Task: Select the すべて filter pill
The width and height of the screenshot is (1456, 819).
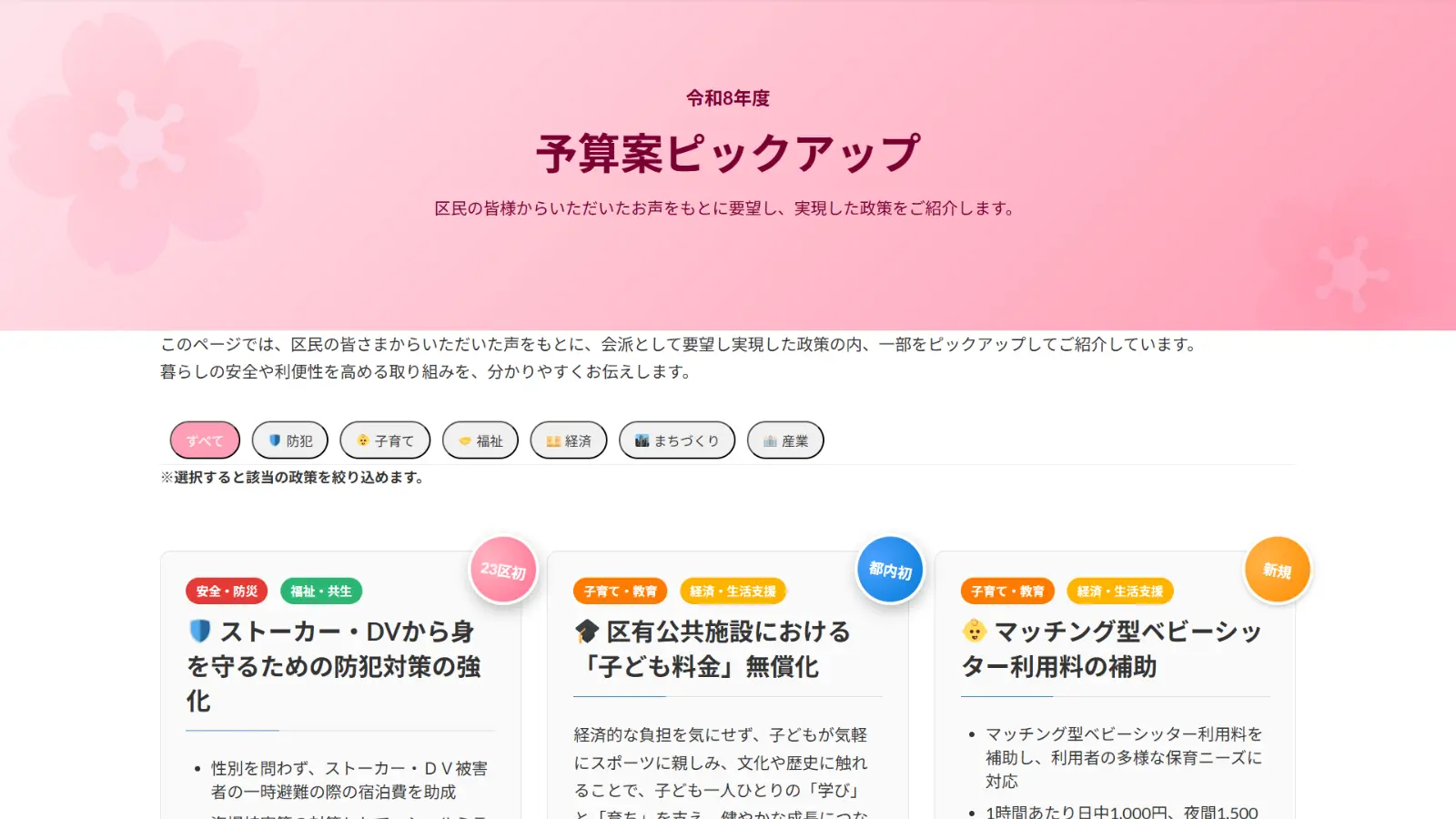Action: [205, 440]
